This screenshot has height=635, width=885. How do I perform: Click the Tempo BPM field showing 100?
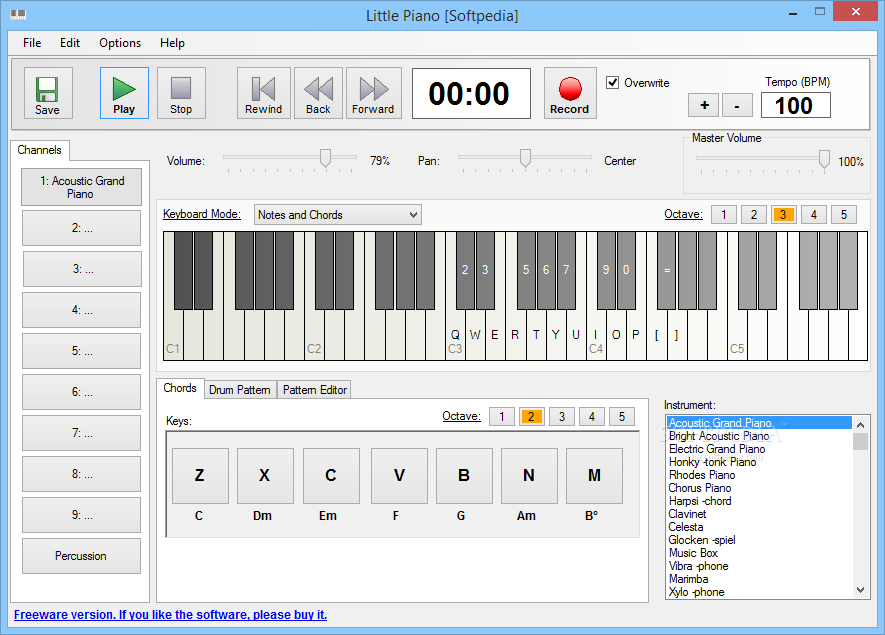(x=795, y=106)
